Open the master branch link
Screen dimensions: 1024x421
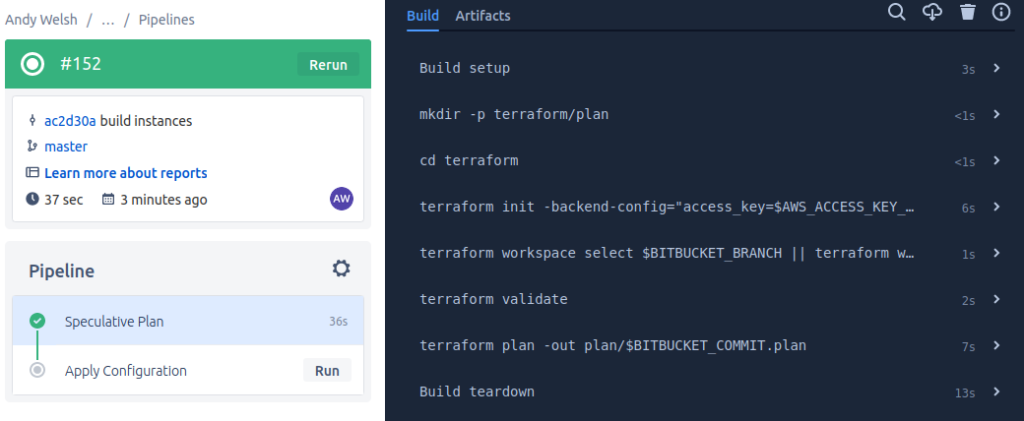tap(66, 147)
